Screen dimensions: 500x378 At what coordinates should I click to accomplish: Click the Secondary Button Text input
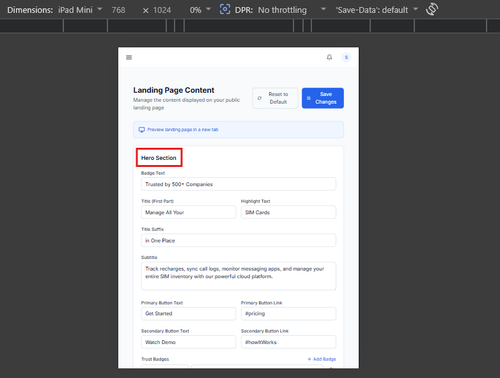pyautogui.click(x=189, y=342)
